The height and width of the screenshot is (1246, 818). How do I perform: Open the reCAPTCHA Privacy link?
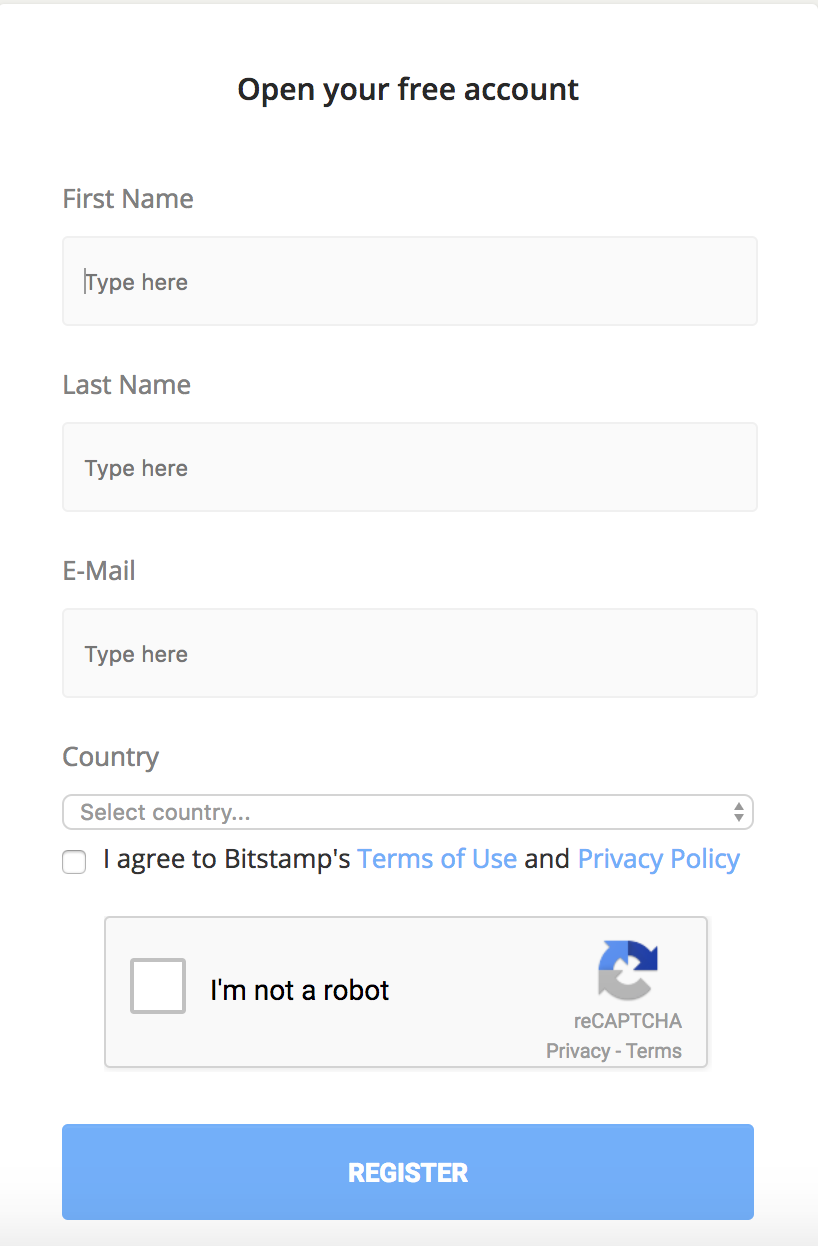click(578, 1051)
